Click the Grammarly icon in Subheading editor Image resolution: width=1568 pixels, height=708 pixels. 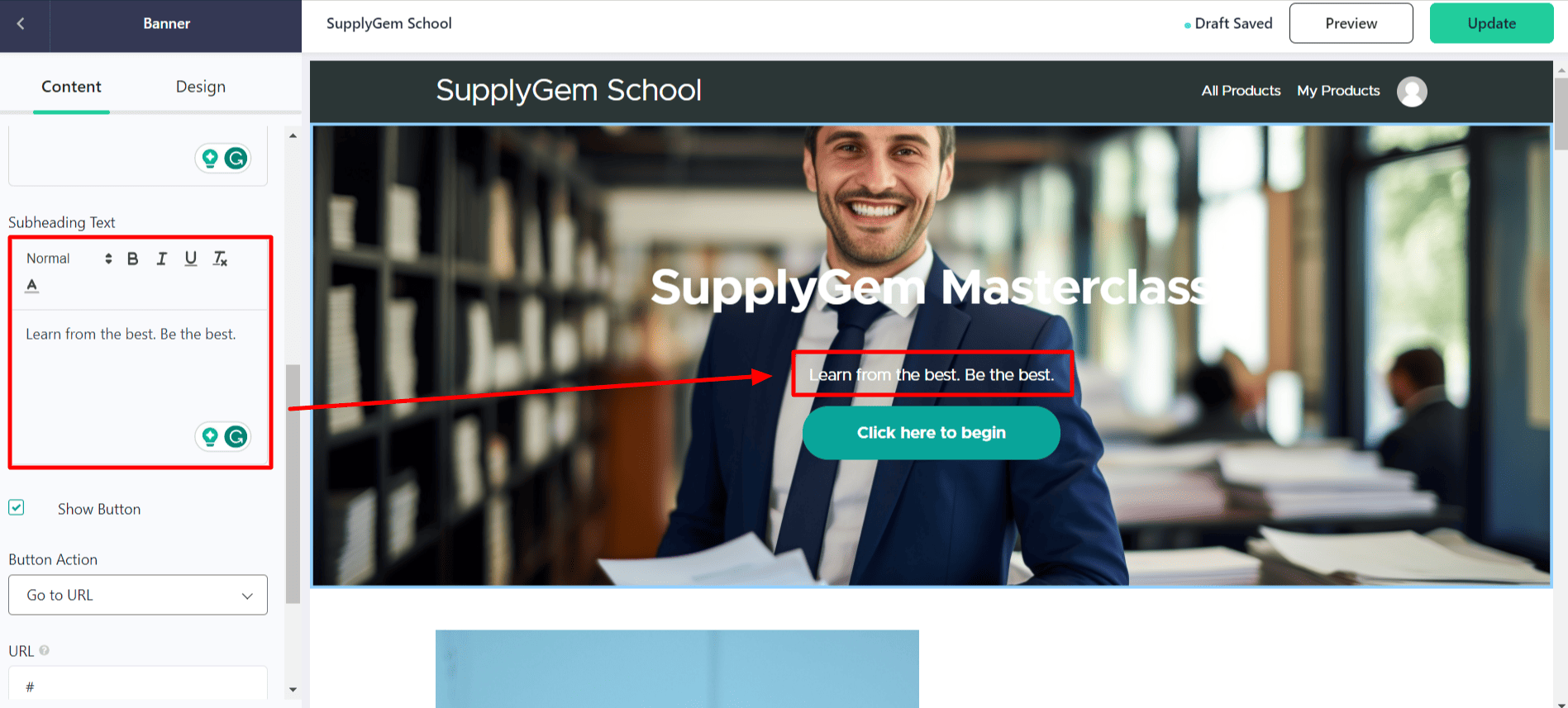coord(236,436)
